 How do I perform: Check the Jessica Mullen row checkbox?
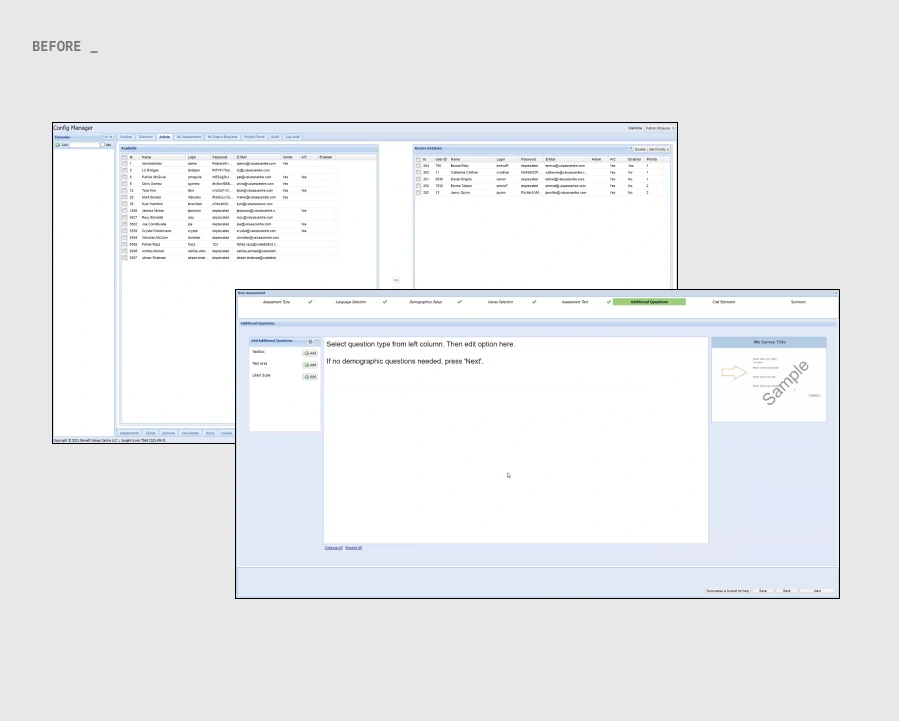[124, 211]
